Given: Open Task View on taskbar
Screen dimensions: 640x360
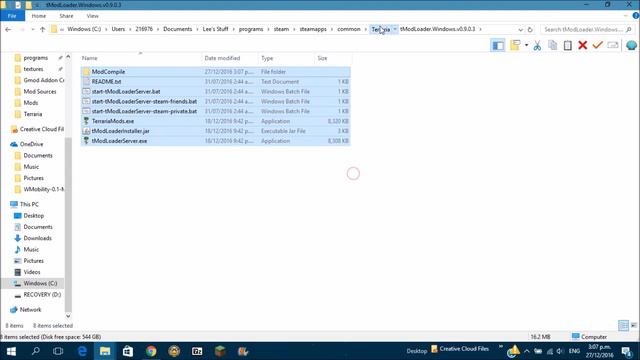Looking at the screenshot, I should pyautogui.click(x=58, y=351).
